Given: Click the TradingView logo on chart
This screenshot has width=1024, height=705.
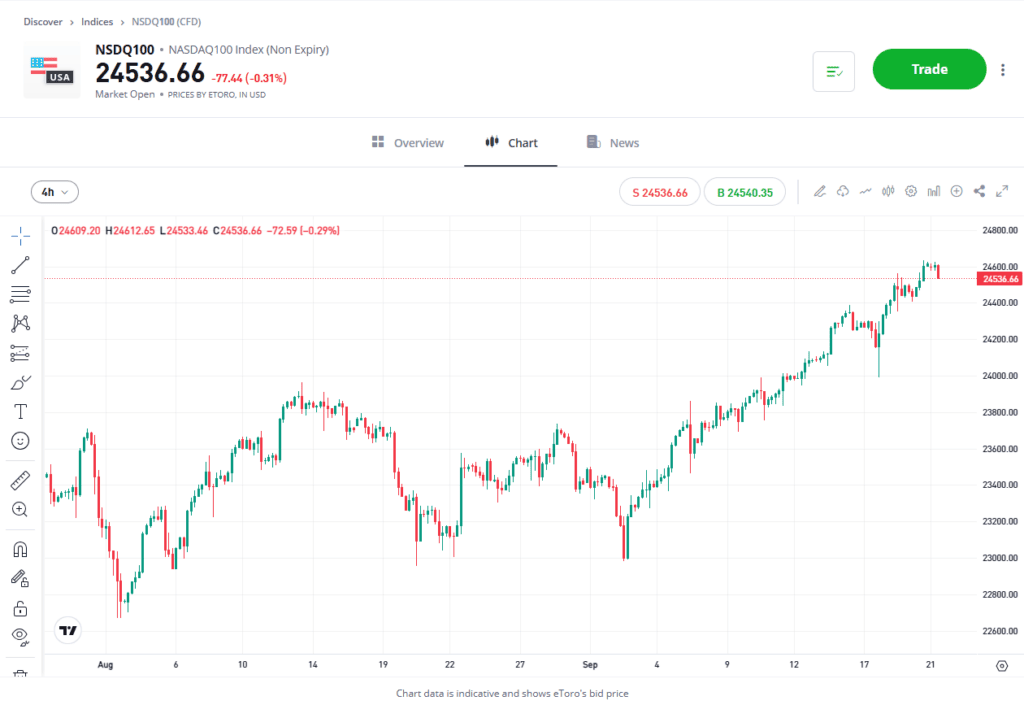Looking at the screenshot, I should 68,631.
